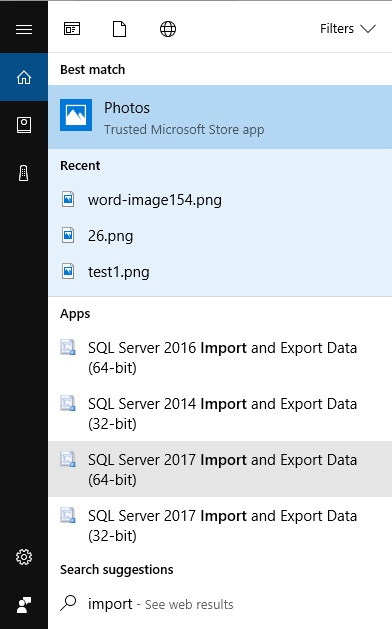Image resolution: width=392 pixels, height=629 pixels.
Task: Click SQL Server 2017 Import (64-bit) icon
Action: tap(68, 459)
